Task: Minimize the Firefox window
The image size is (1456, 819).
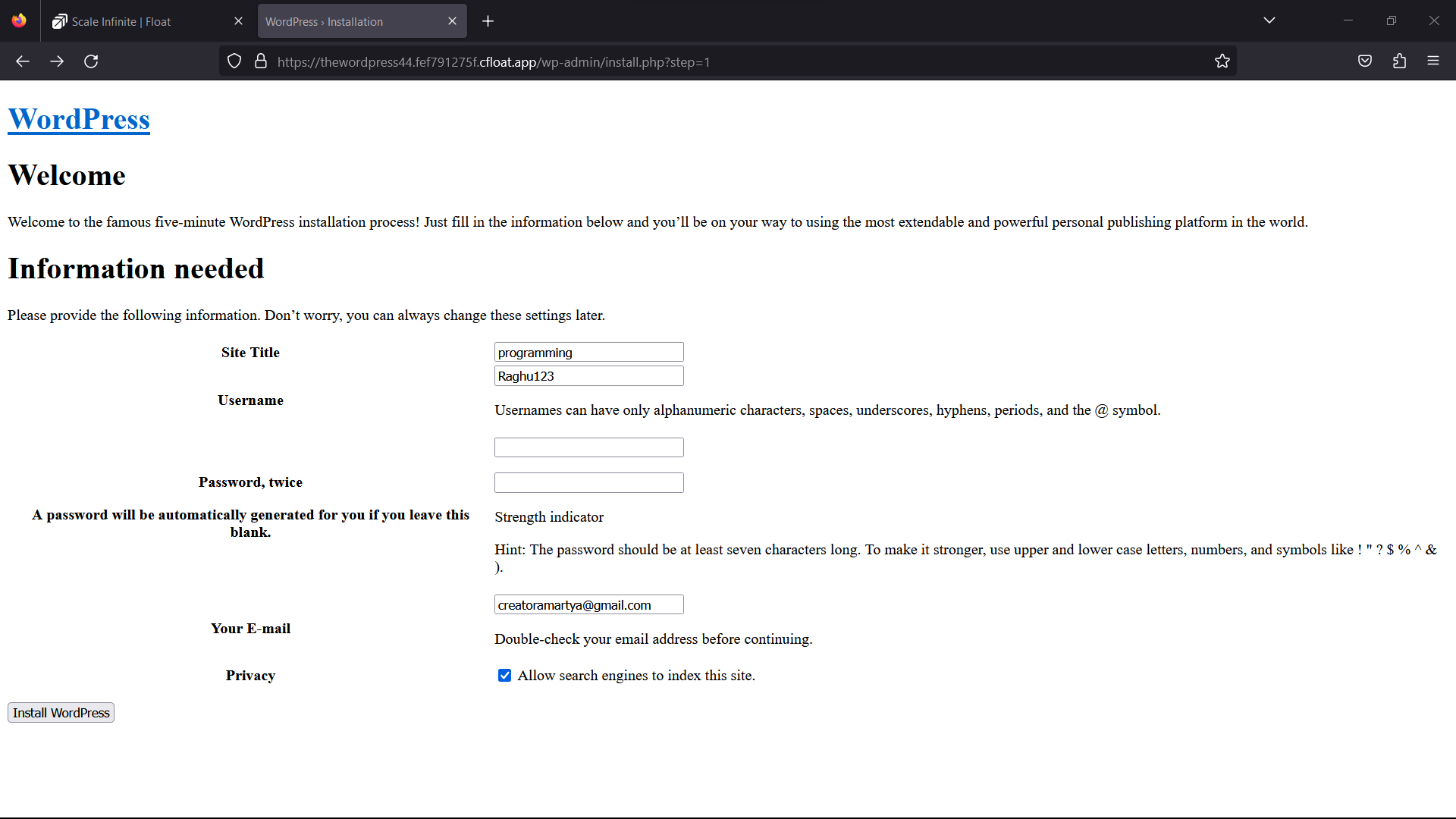Action: pos(1348,20)
